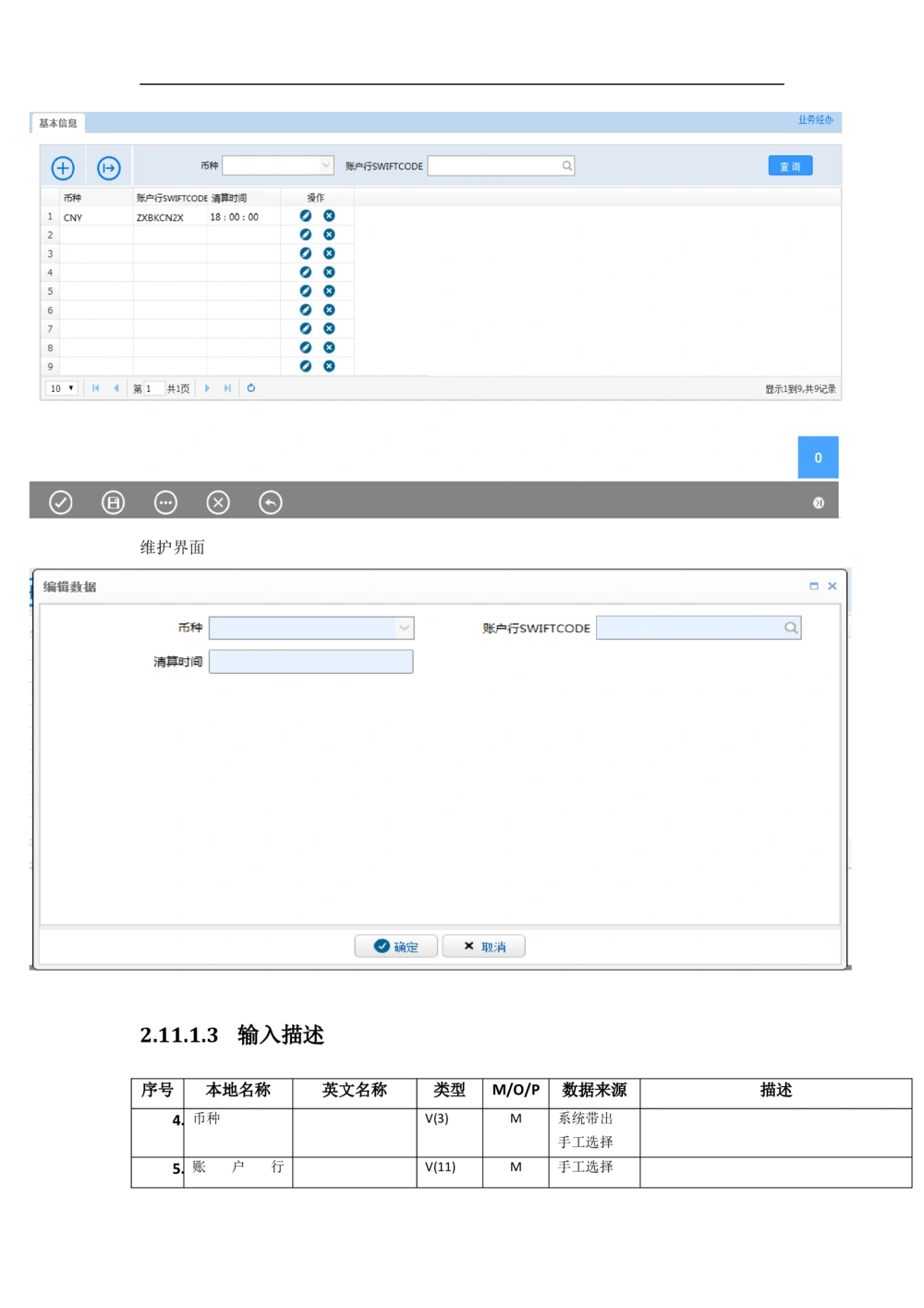The height and width of the screenshot is (1308, 924).
Task: Click the 查询 search button
Action: click(790, 166)
